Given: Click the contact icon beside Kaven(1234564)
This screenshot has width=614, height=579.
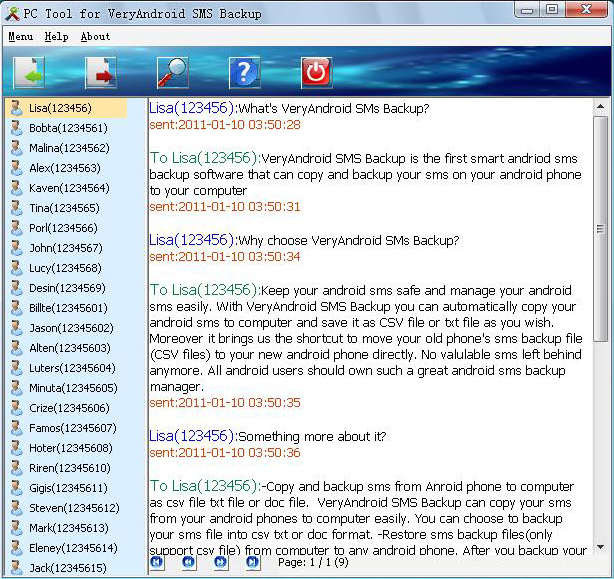Looking at the screenshot, I should (16, 188).
